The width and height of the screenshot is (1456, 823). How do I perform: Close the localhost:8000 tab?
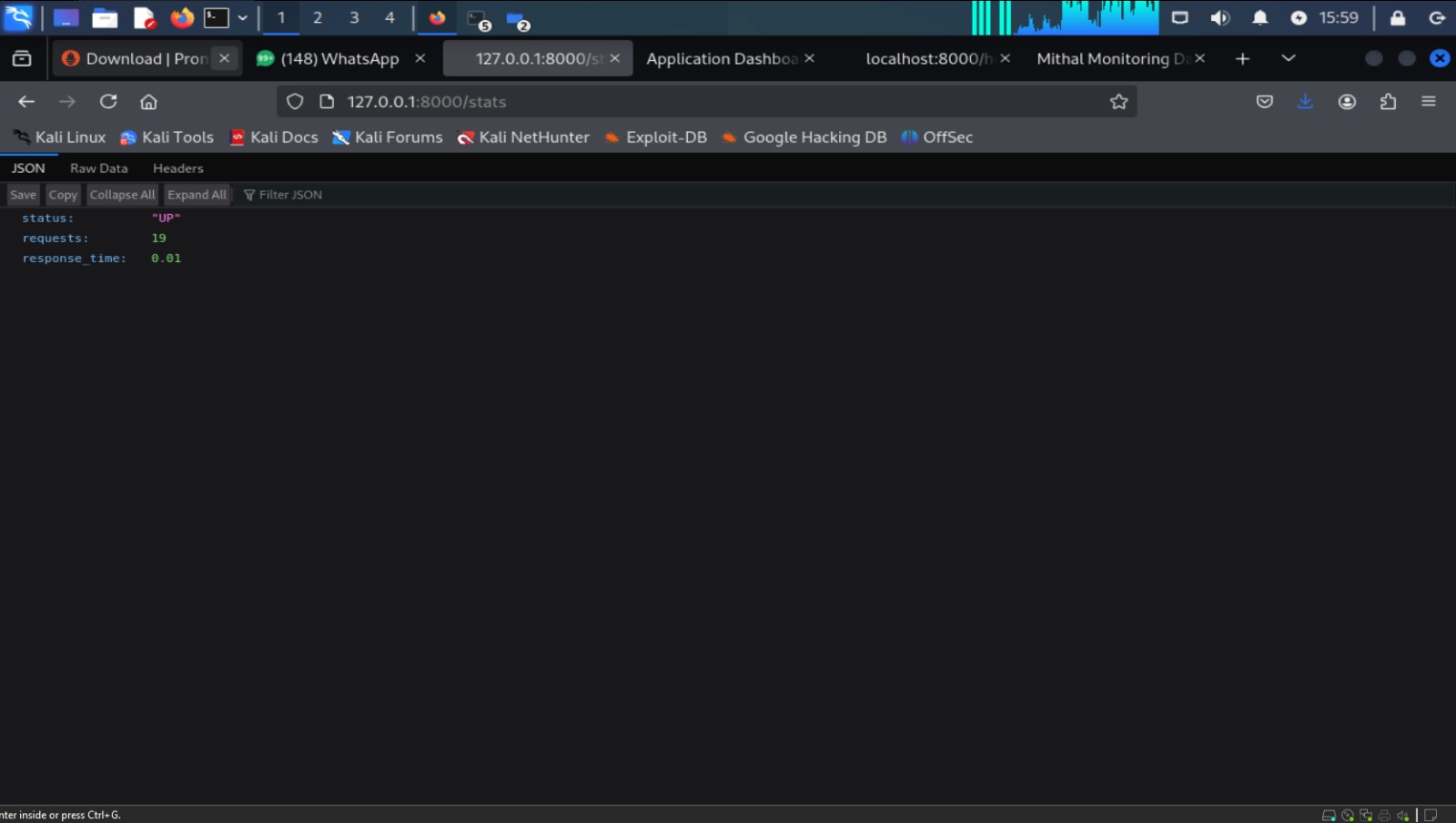coord(1006,58)
